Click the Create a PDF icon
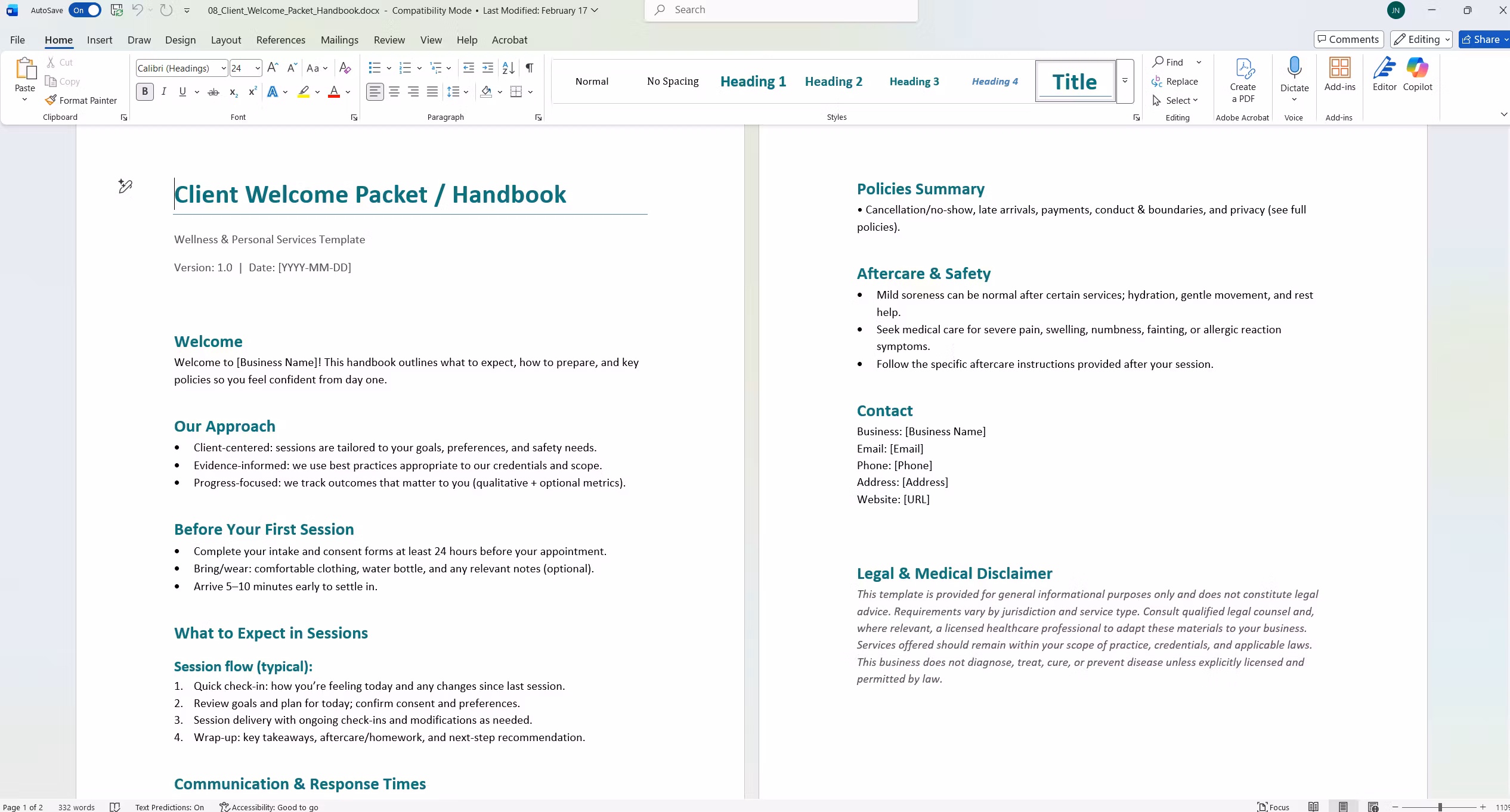Image resolution: width=1510 pixels, height=812 pixels. click(1243, 69)
